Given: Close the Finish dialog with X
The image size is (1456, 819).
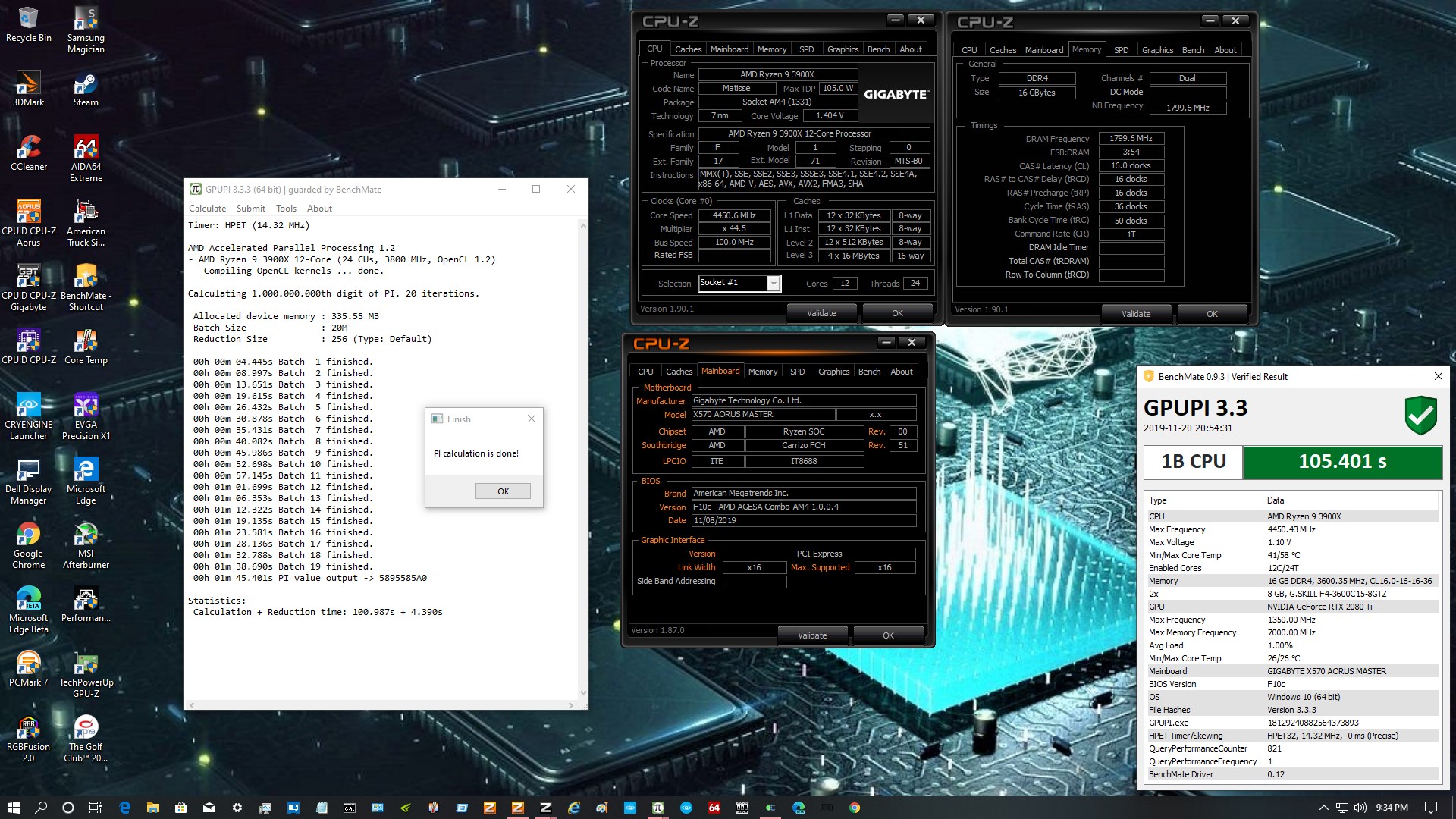Looking at the screenshot, I should pos(532,419).
